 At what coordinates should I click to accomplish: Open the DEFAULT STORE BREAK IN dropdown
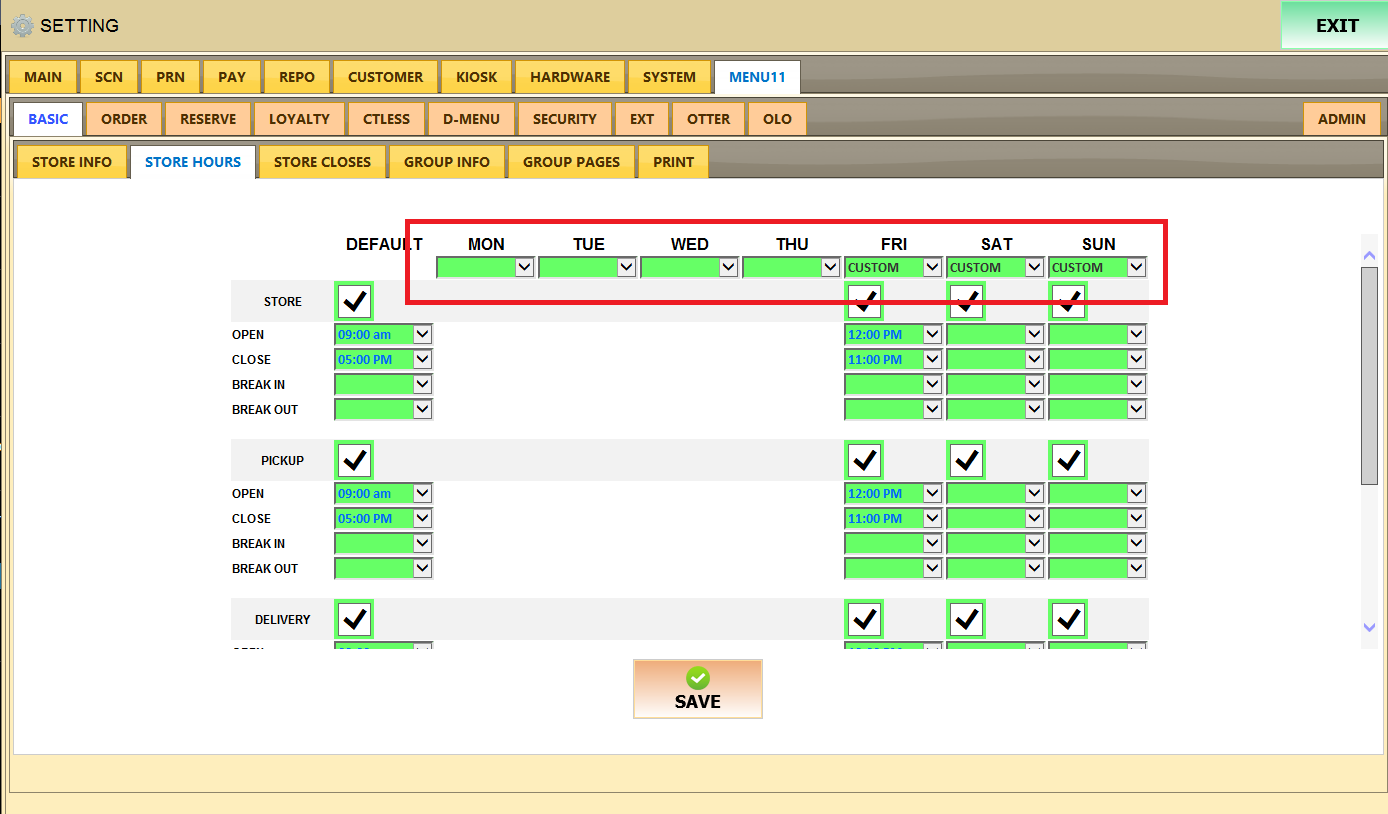coord(383,384)
